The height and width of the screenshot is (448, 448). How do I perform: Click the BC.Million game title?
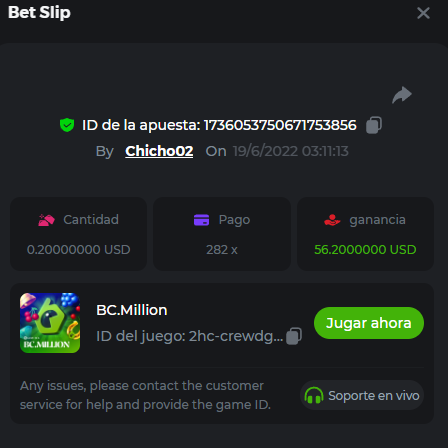click(132, 310)
